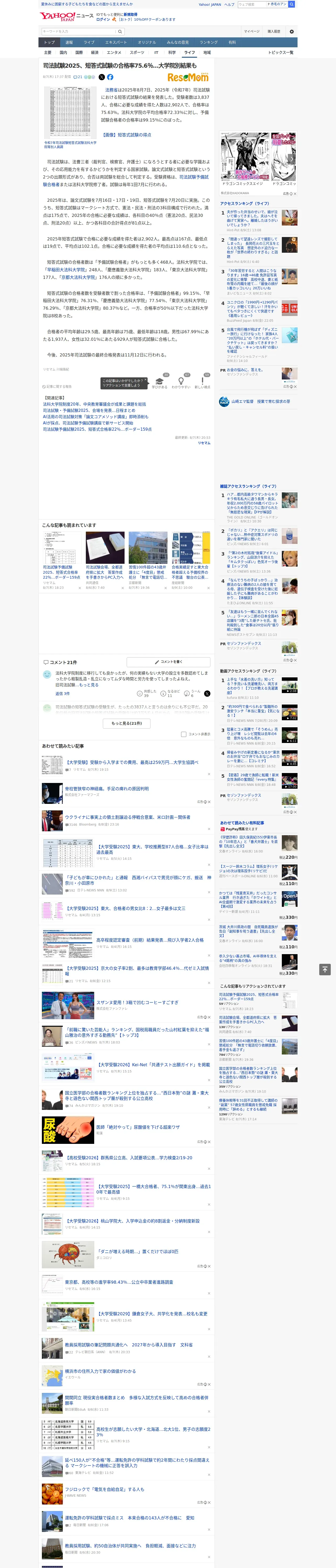Expand 返信 3件 replies
This screenshot has width=336, height=1568.
coord(62,693)
